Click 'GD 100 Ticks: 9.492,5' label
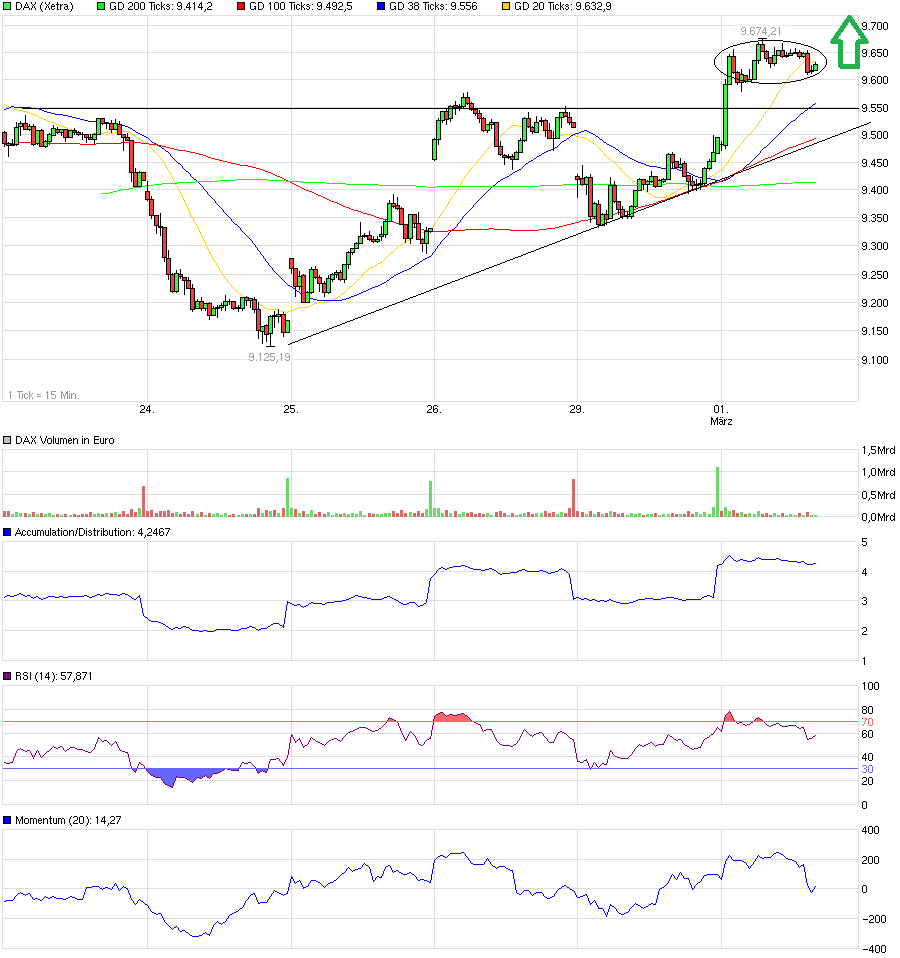900x958 pixels. (x=301, y=7)
